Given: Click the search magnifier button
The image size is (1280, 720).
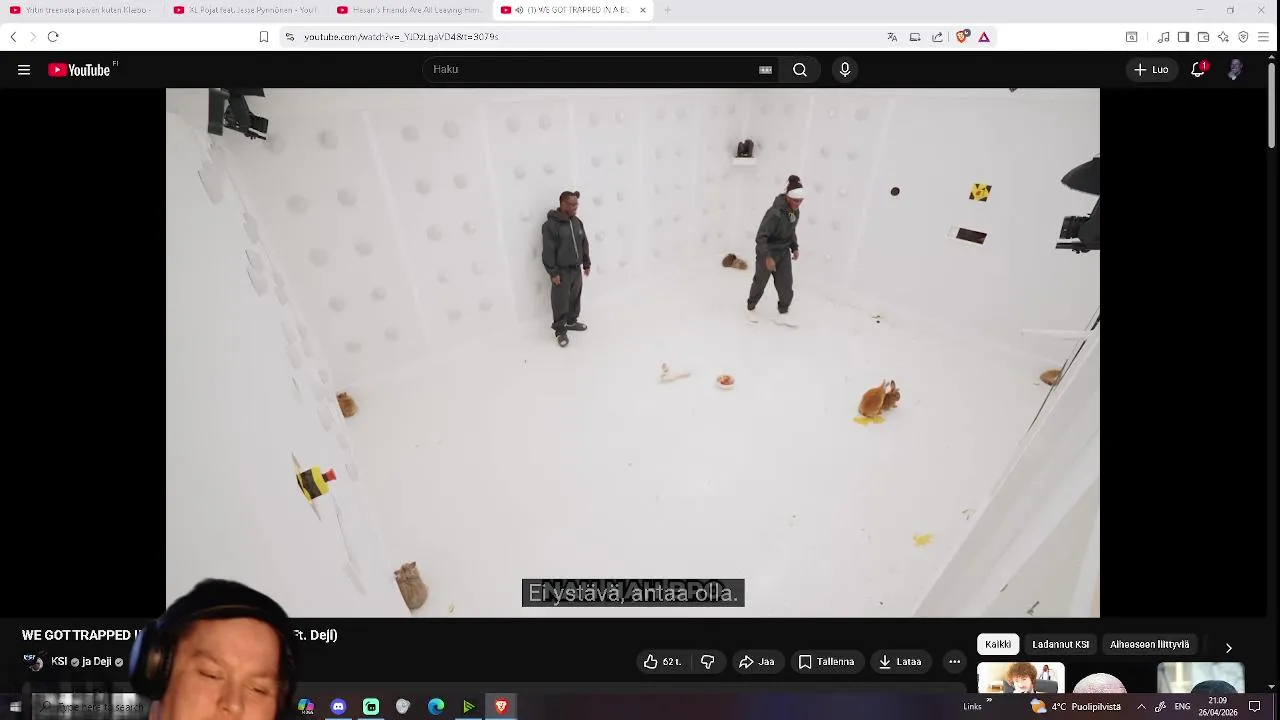Looking at the screenshot, I should tap(800, 70).
